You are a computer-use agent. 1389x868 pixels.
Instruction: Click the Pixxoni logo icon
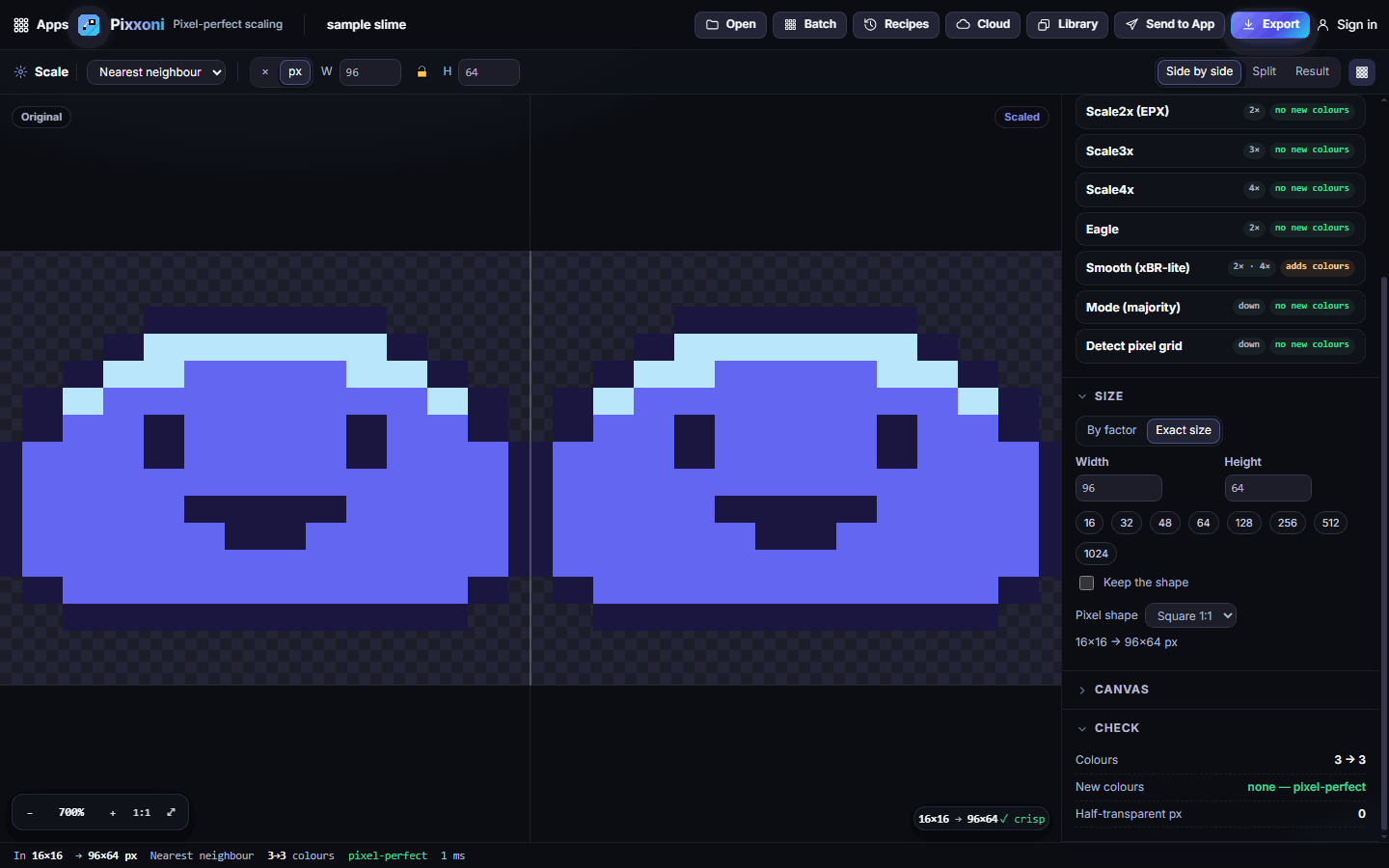89,24
